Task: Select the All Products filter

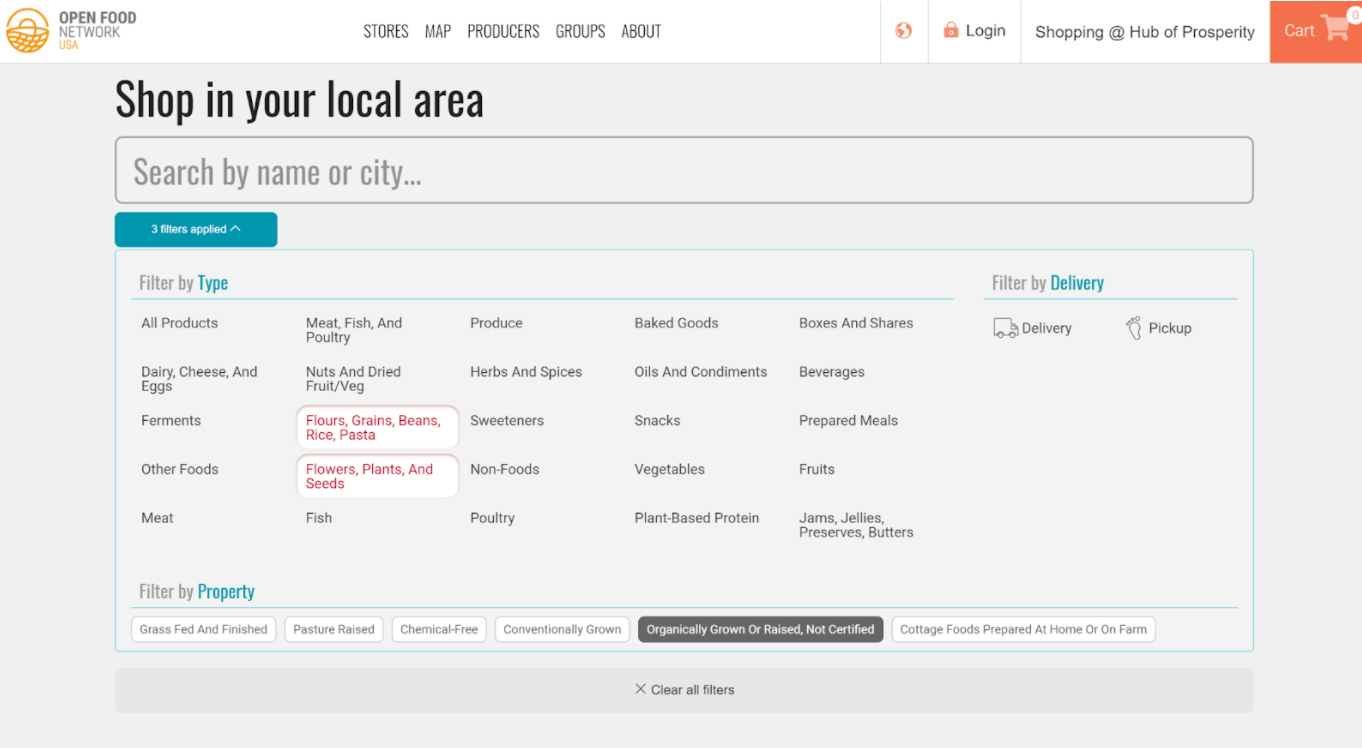Action: tap(180, 323)
